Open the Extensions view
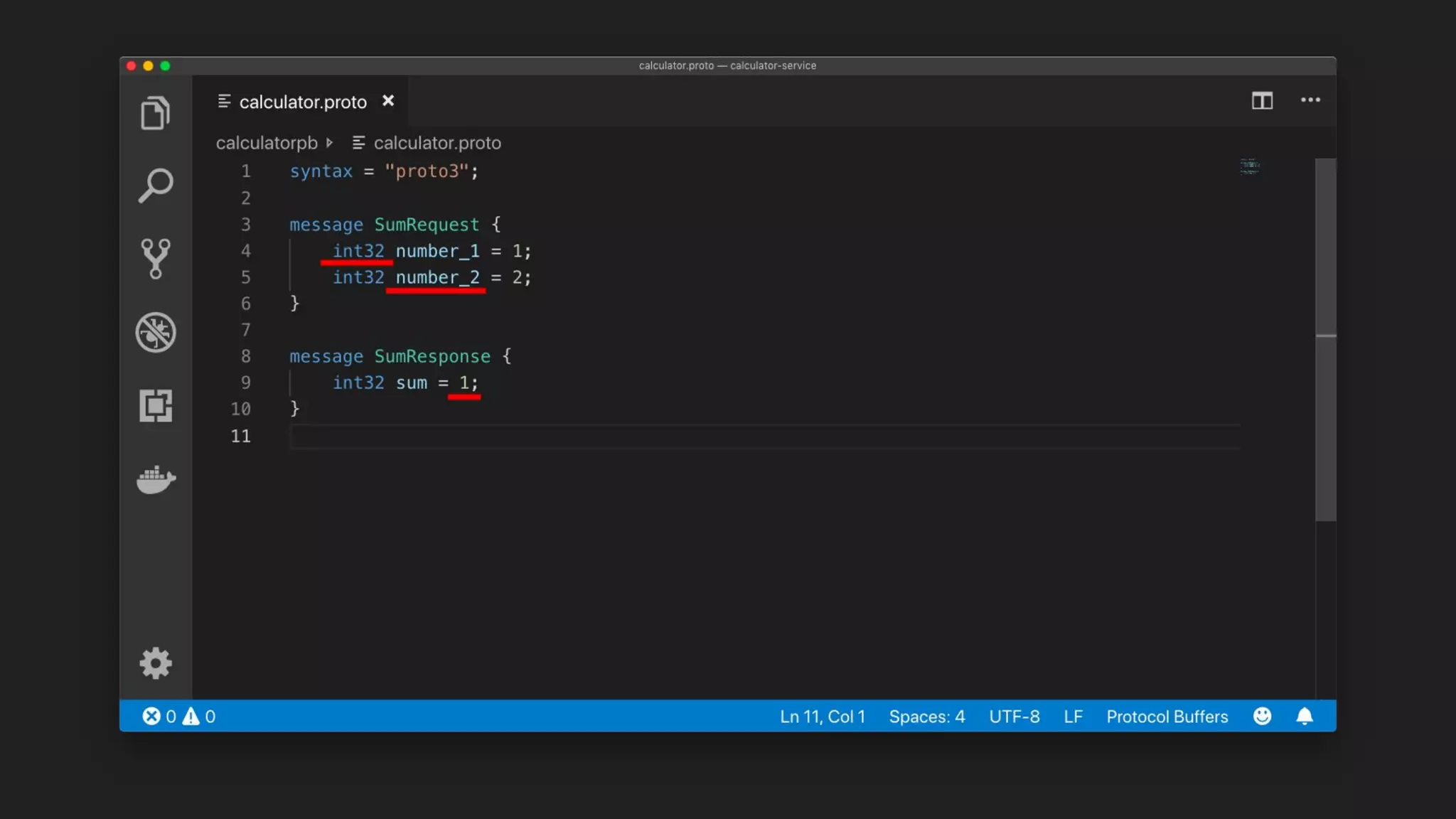Viewport: 1456px width, 819px height. click(x=155, y=405)
